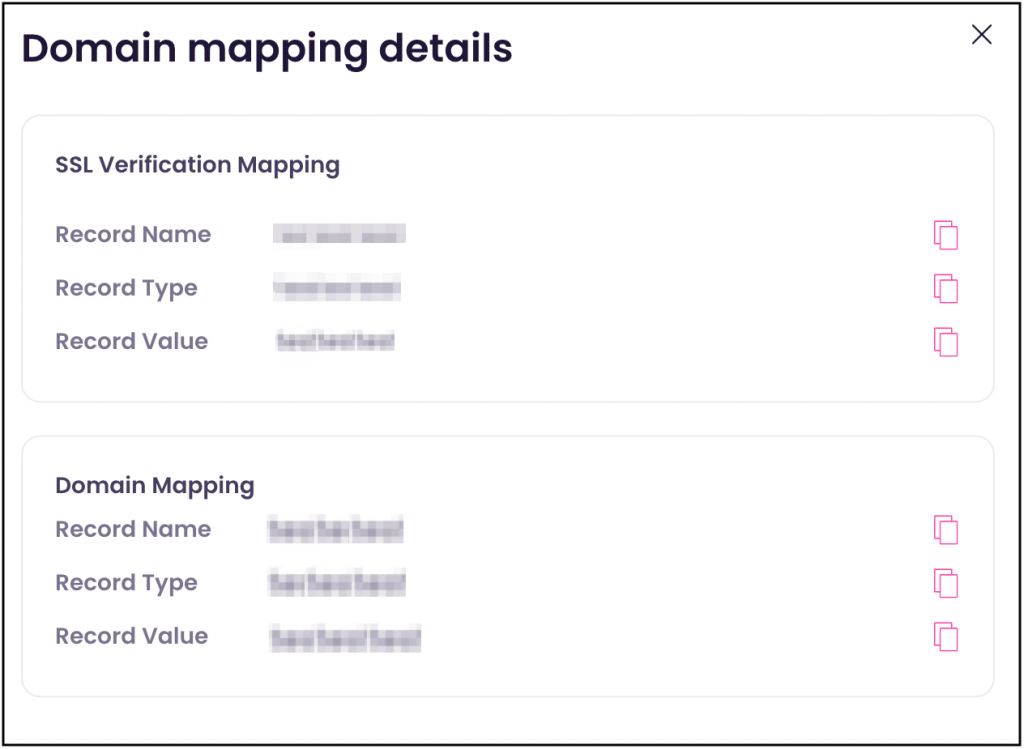Screen dimensions: 1024x749
Task: Copy the Domain Mapping Record Type
Action: click(x=945, y=583)
